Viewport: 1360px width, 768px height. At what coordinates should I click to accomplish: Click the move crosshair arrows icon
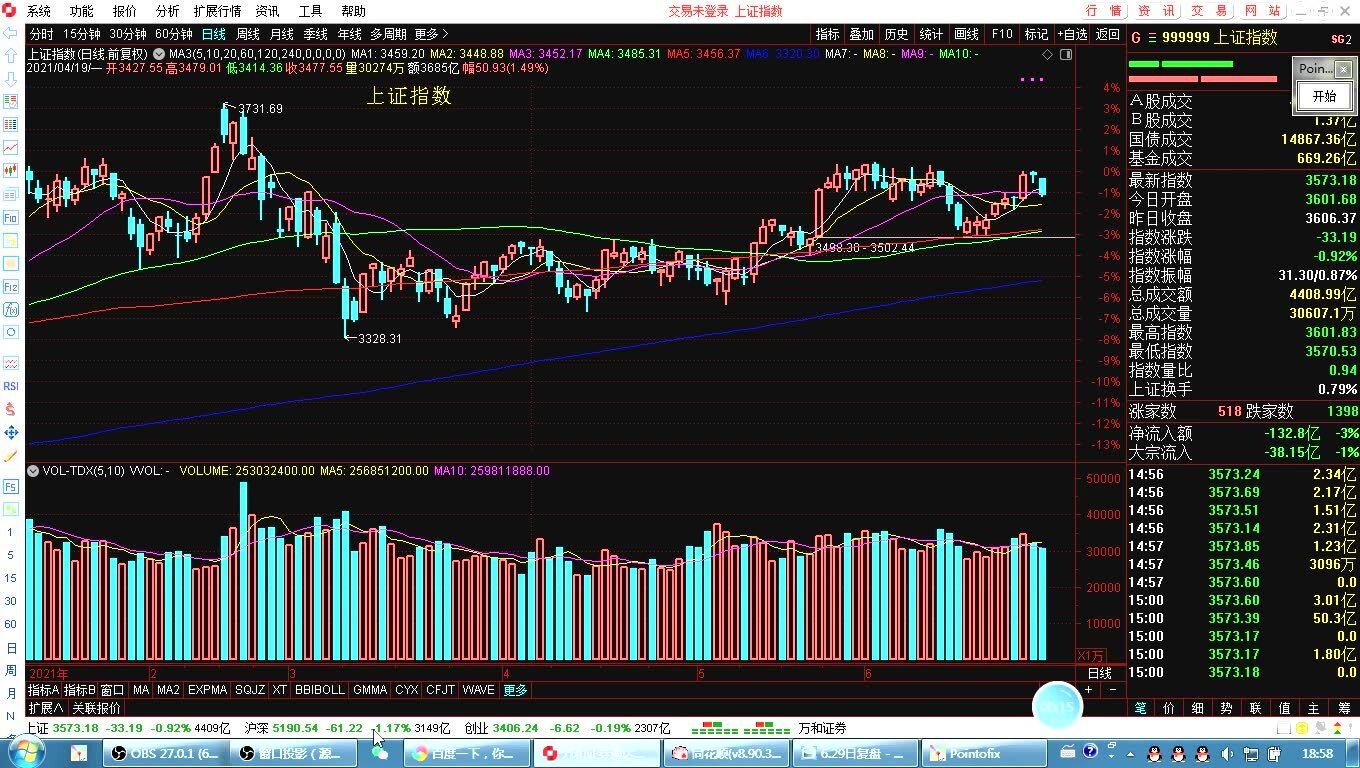[11, 432]
